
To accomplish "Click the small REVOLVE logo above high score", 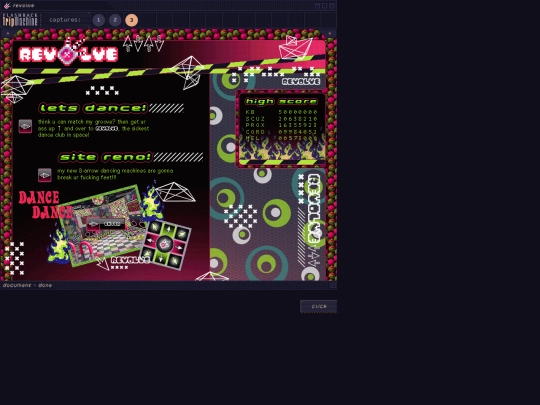I will (x=301, y=82).
